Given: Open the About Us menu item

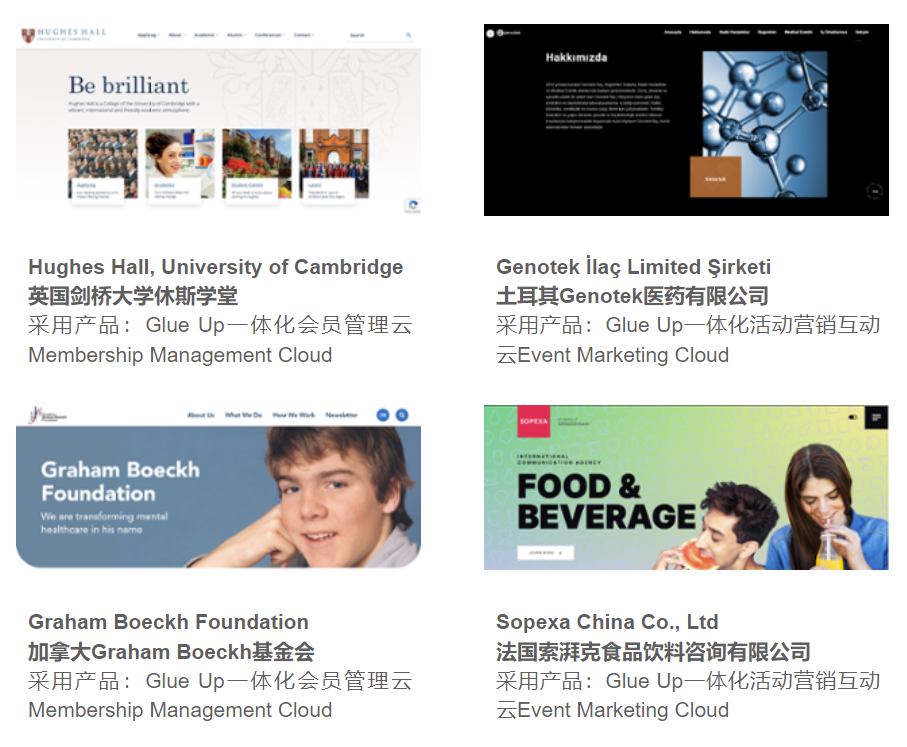Looking at the screenshot, I should (201, 415).
